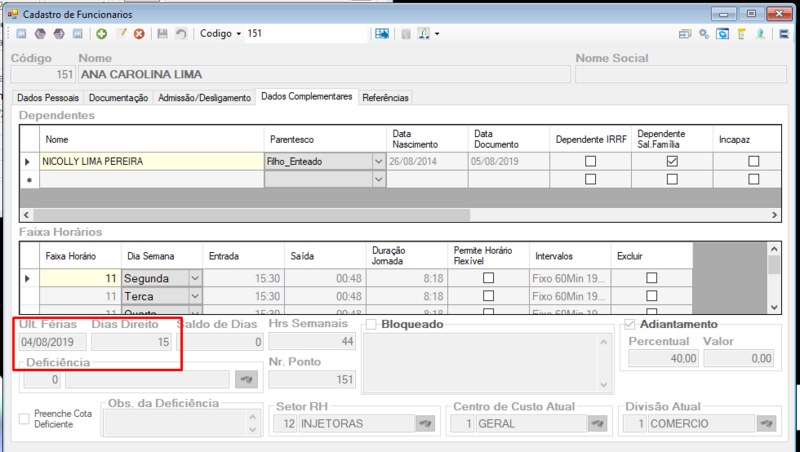The height and width of the screenshot is (452, 800).
Task: Check Dependente IRRF in new dependent row
Action: [590, 179]
